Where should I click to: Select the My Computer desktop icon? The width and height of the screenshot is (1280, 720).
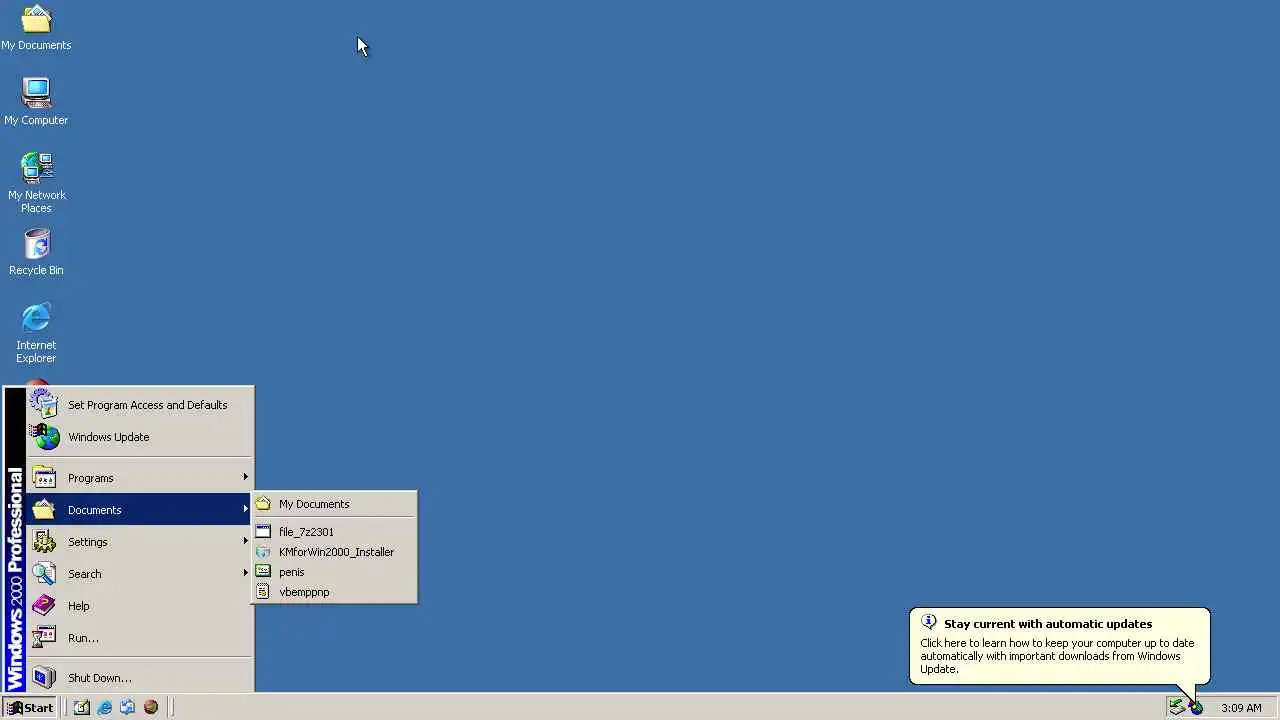36,102
